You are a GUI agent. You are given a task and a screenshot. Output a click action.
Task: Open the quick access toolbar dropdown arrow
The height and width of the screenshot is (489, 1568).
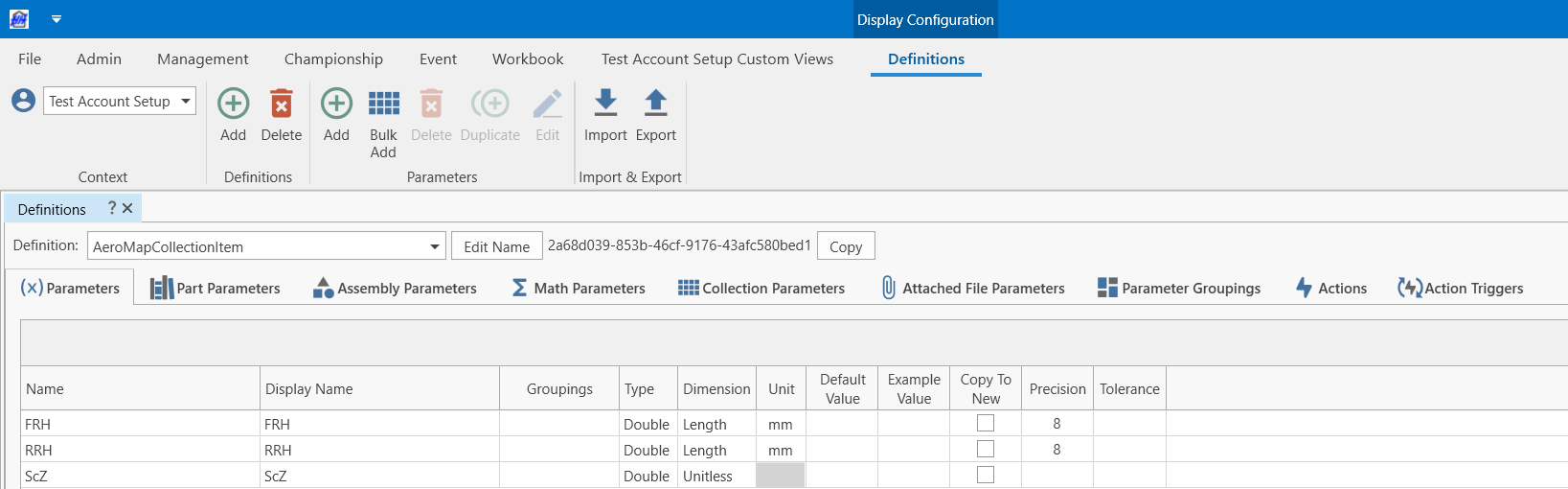click(57, 19)
